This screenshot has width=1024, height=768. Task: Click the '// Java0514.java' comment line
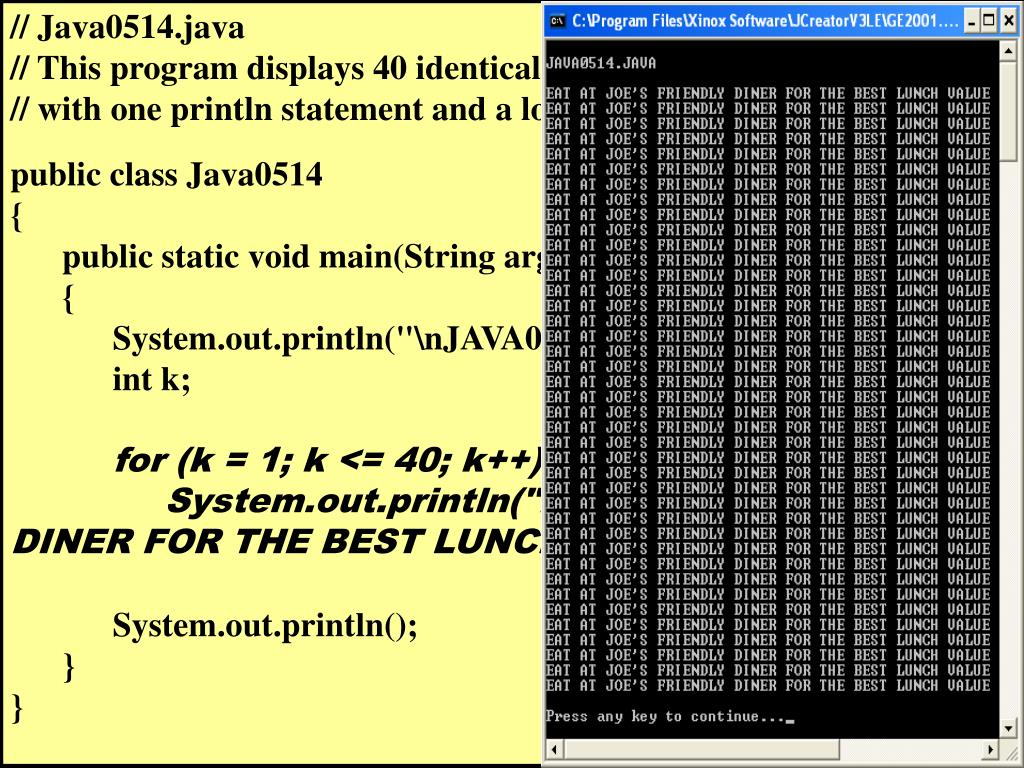click(127, 28)
